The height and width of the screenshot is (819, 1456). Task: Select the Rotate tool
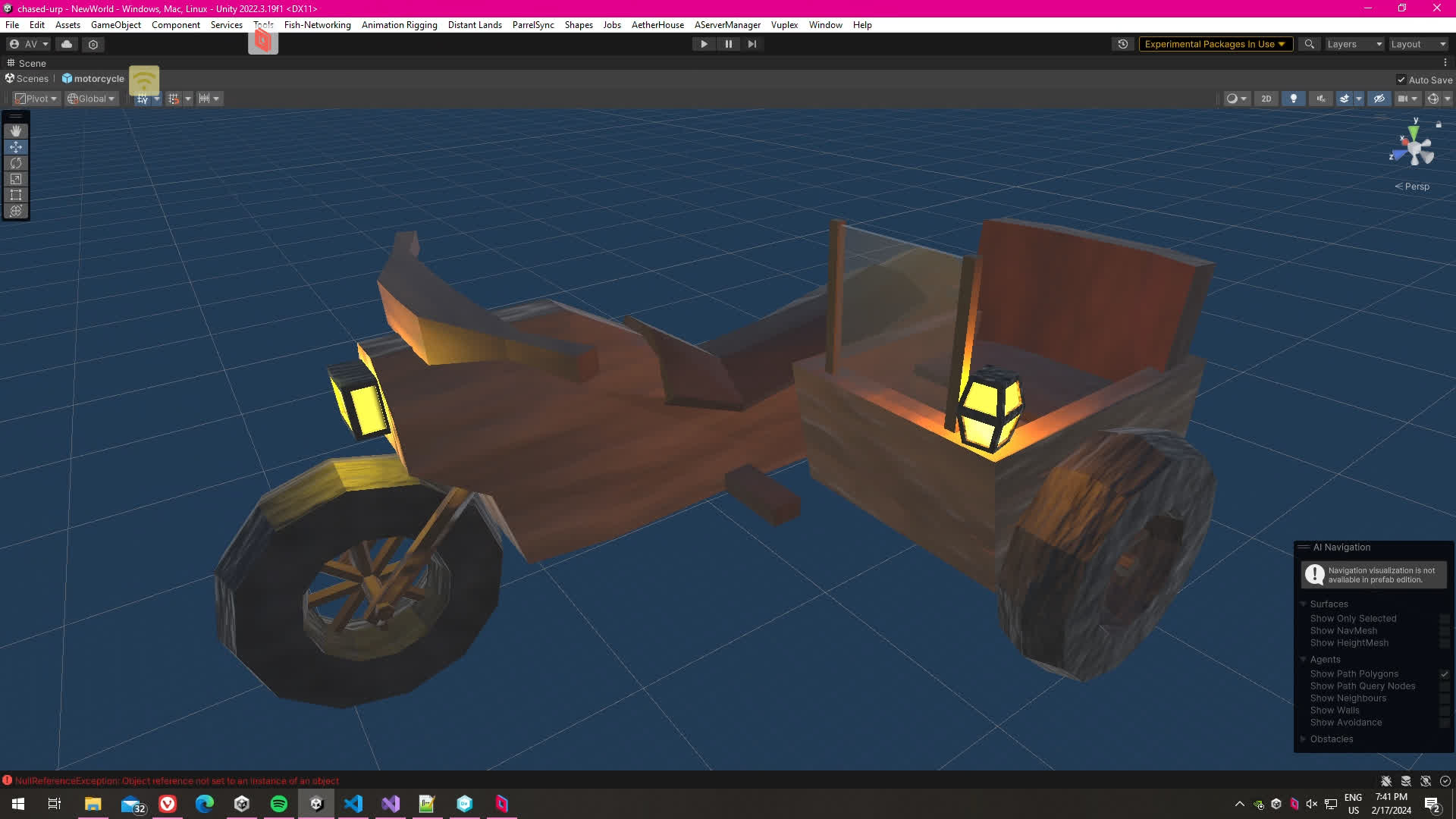tap(16, 163)
